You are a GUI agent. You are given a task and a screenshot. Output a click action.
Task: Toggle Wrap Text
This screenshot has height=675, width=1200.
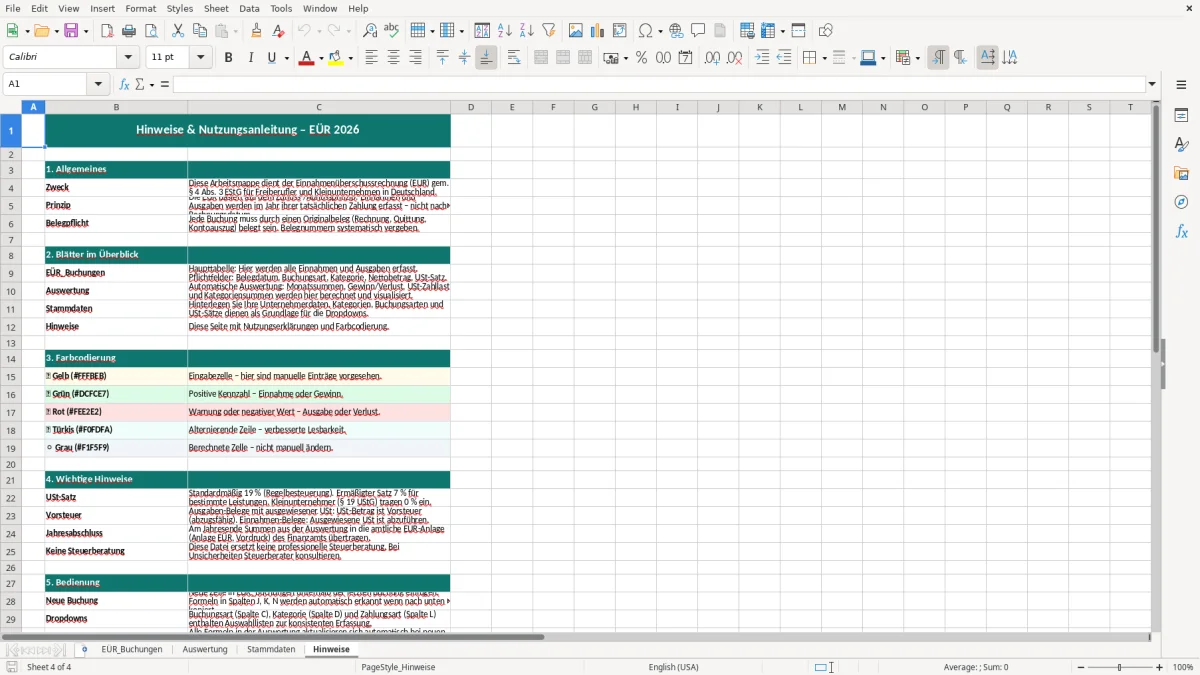(x=514, y=58)
